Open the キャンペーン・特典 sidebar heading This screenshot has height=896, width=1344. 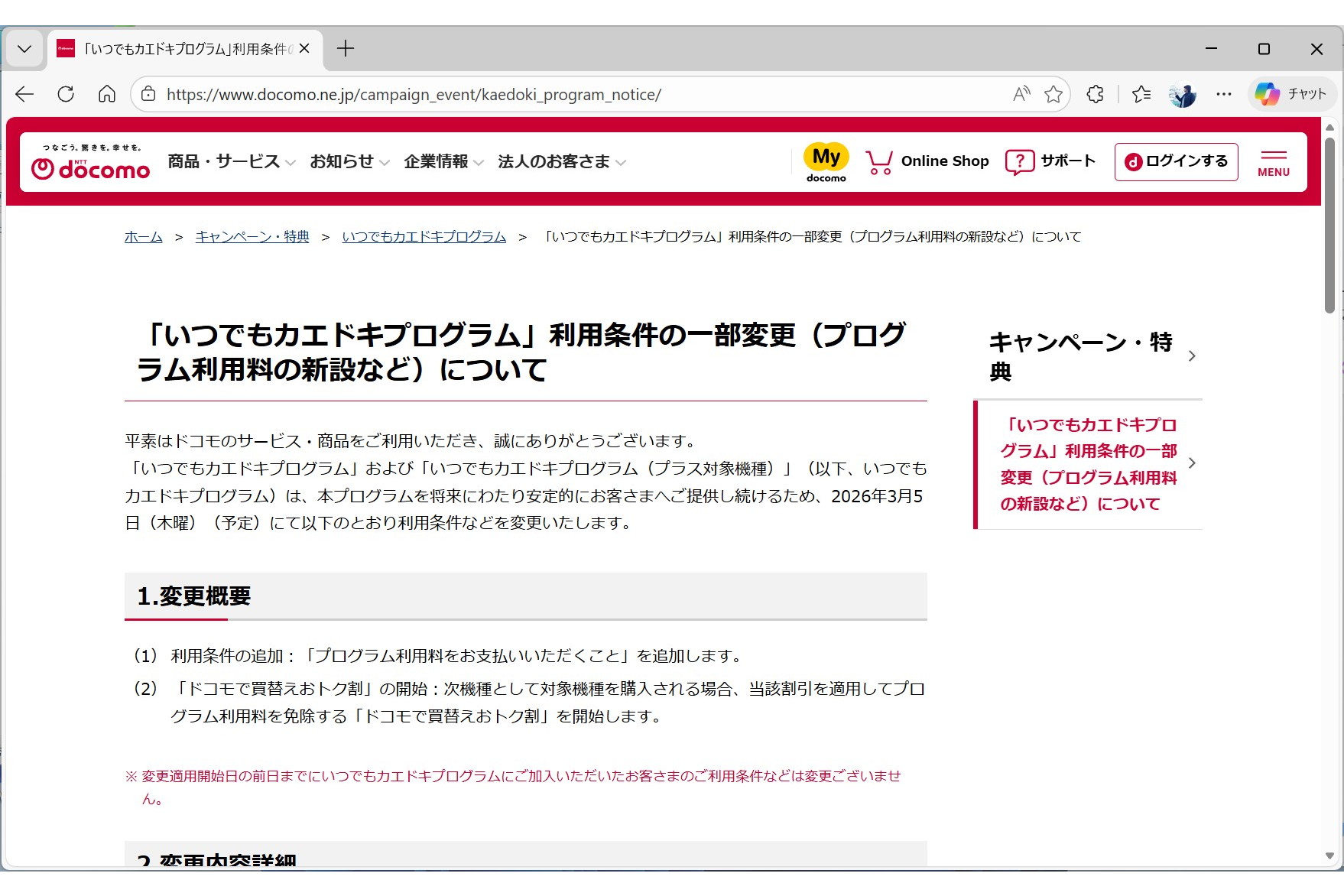[x=1088, y=356]
